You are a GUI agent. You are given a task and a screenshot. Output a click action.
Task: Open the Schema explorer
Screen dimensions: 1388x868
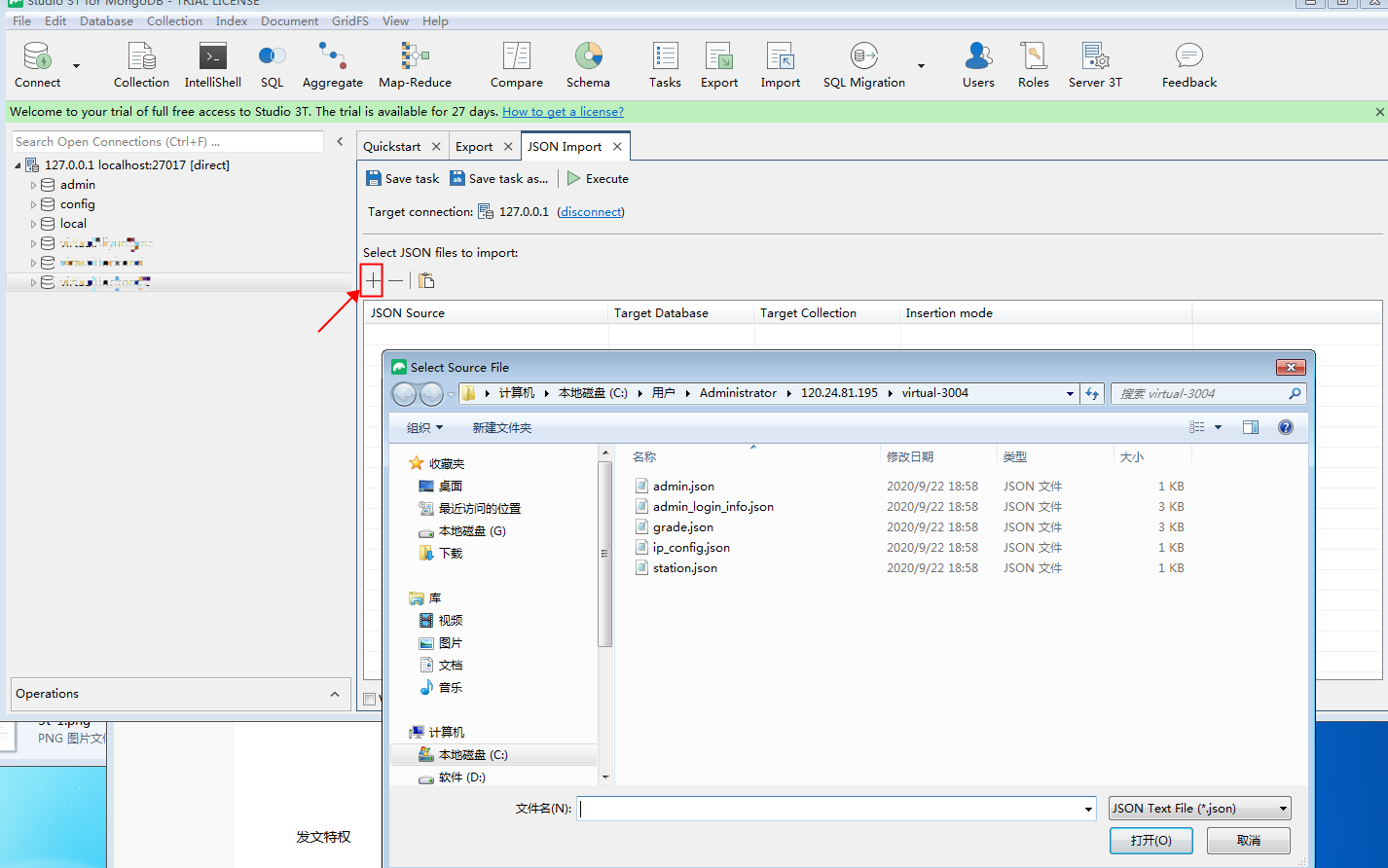[x=588, y=65]
